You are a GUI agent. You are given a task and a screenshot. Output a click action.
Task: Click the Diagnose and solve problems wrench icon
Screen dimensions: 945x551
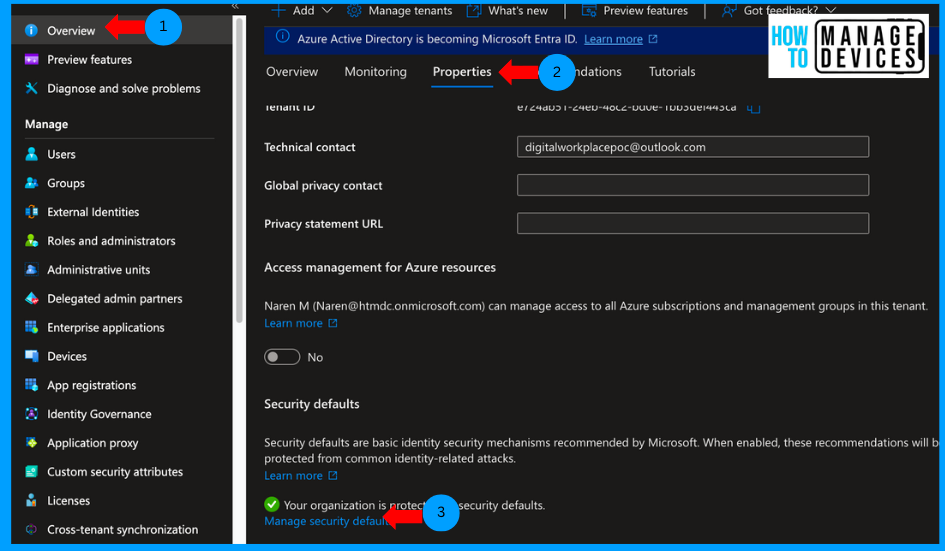click(x=31, y=89)
